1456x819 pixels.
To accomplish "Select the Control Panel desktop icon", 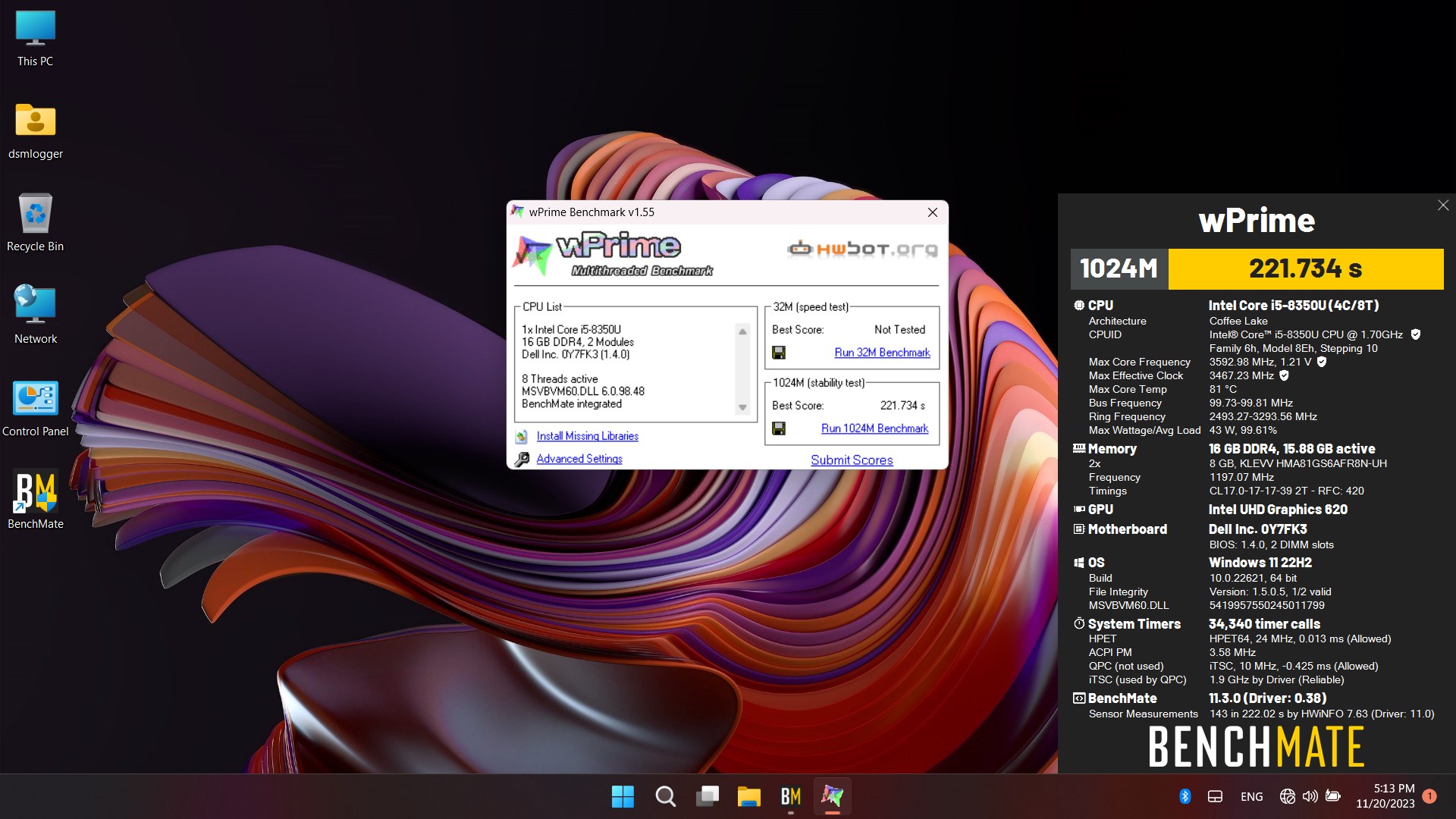I will (35, 409).
